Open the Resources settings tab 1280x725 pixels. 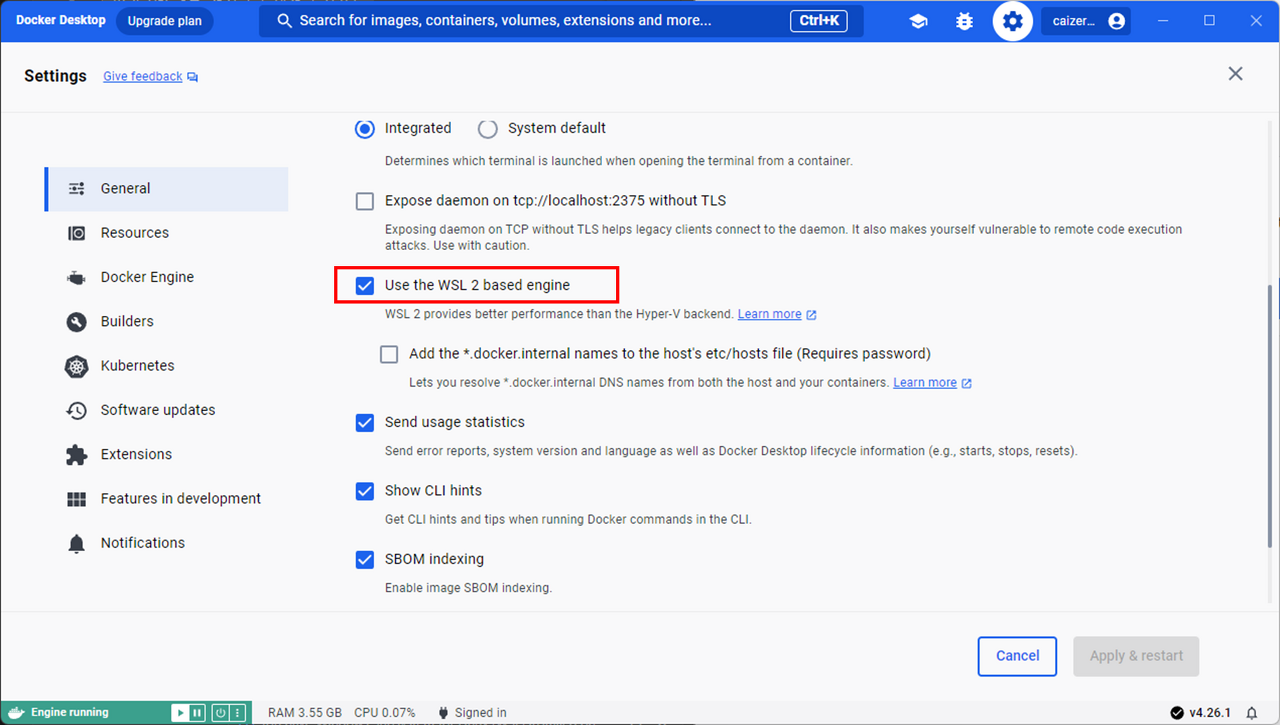[166, 233]
